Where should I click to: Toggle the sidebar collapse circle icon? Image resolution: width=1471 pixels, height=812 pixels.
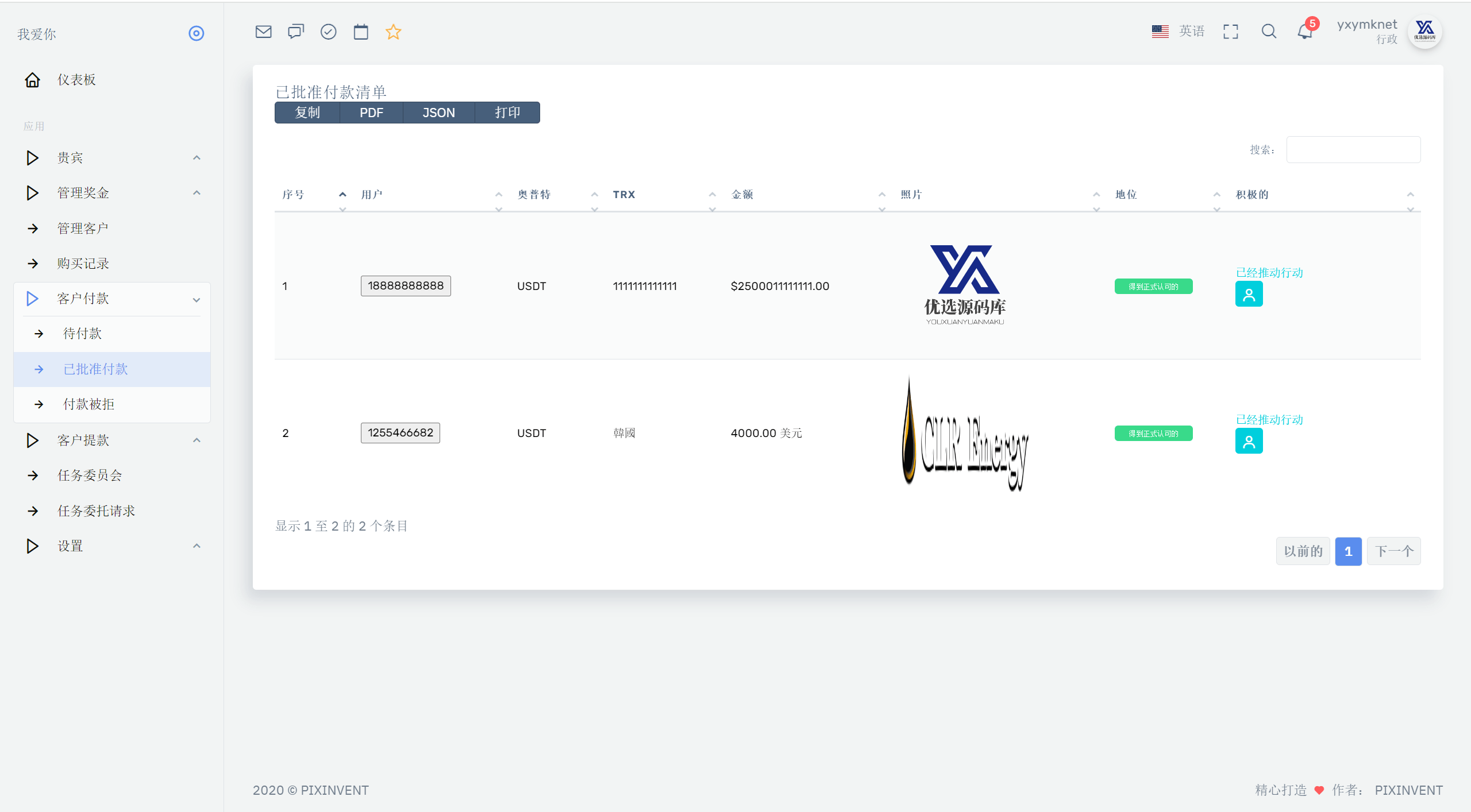(197, 33)
